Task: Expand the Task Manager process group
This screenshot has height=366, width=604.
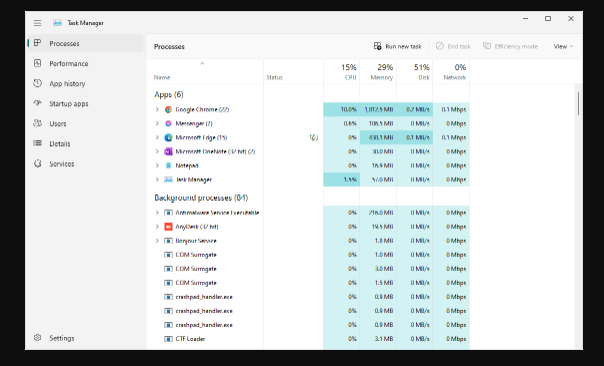Action: (157, 180)
